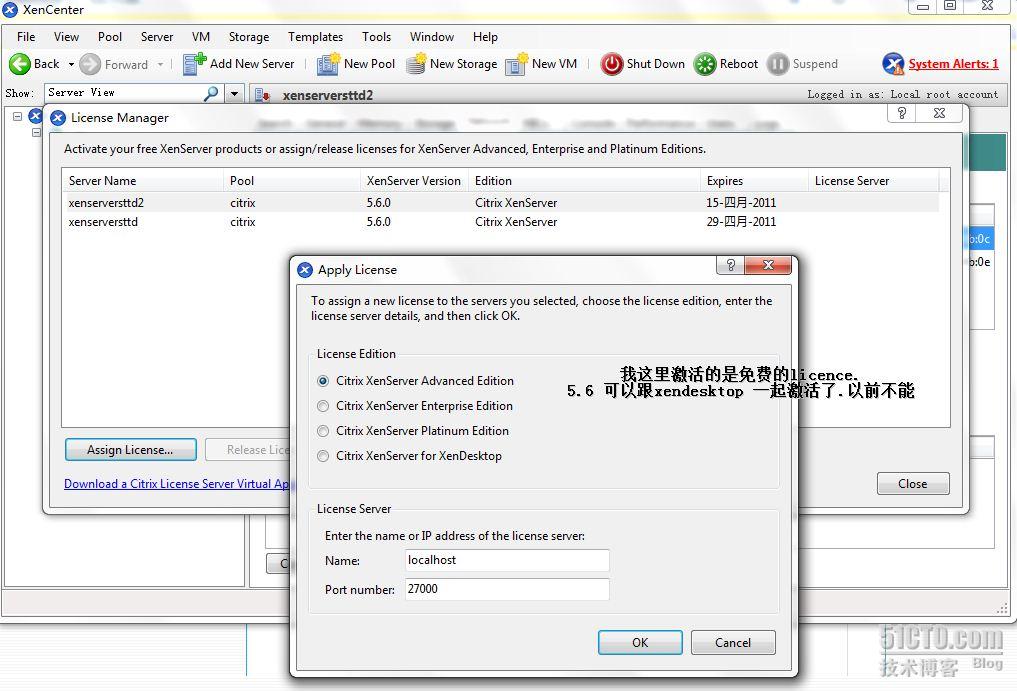The image size is (1017, 691).
Task: Click the search magnifier icon
Action: 211,93
